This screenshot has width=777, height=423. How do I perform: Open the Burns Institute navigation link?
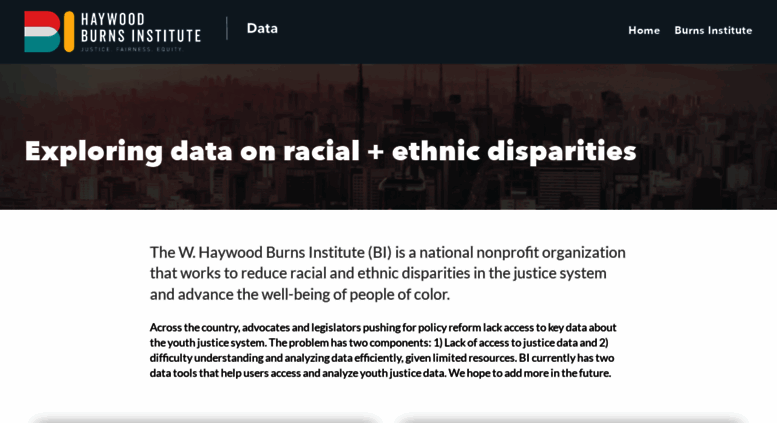pos(713,30)
